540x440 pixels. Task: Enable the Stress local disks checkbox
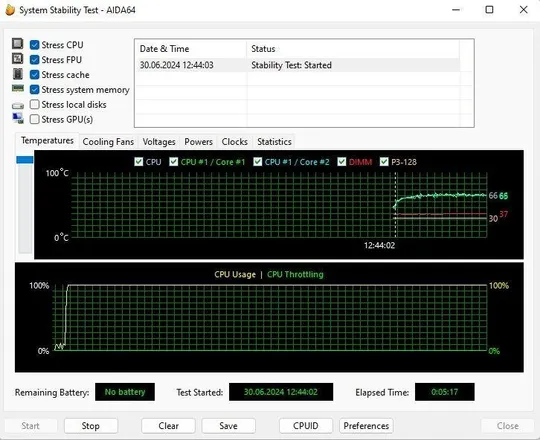tap(34, 104)
